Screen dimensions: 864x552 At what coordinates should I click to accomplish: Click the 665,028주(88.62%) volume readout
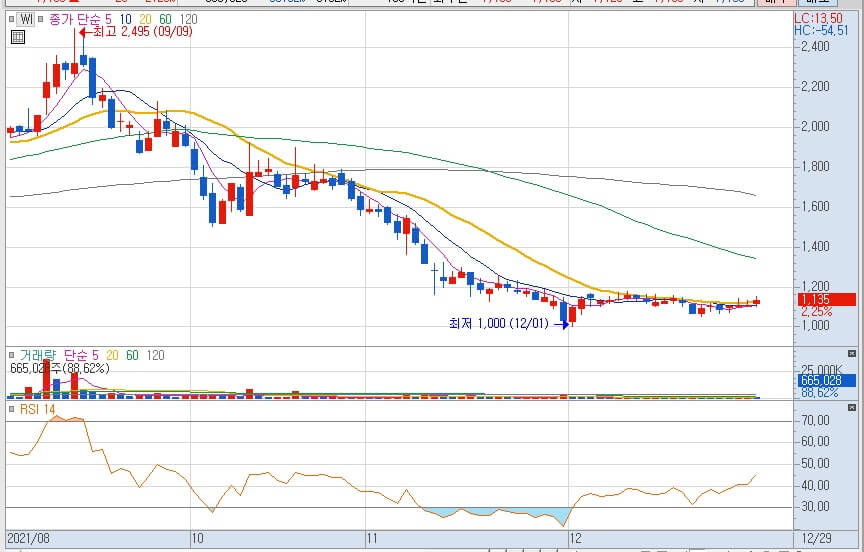tap(60, 368)
